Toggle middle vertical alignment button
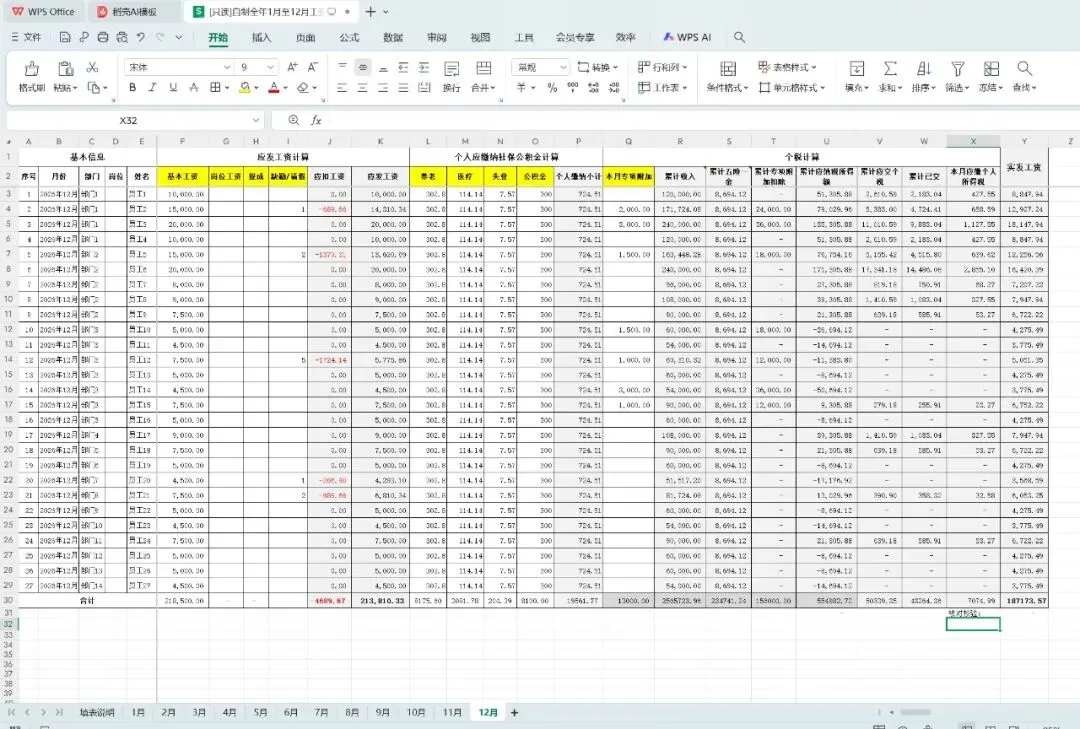1080x729 pixels. [x=362, y=67]
